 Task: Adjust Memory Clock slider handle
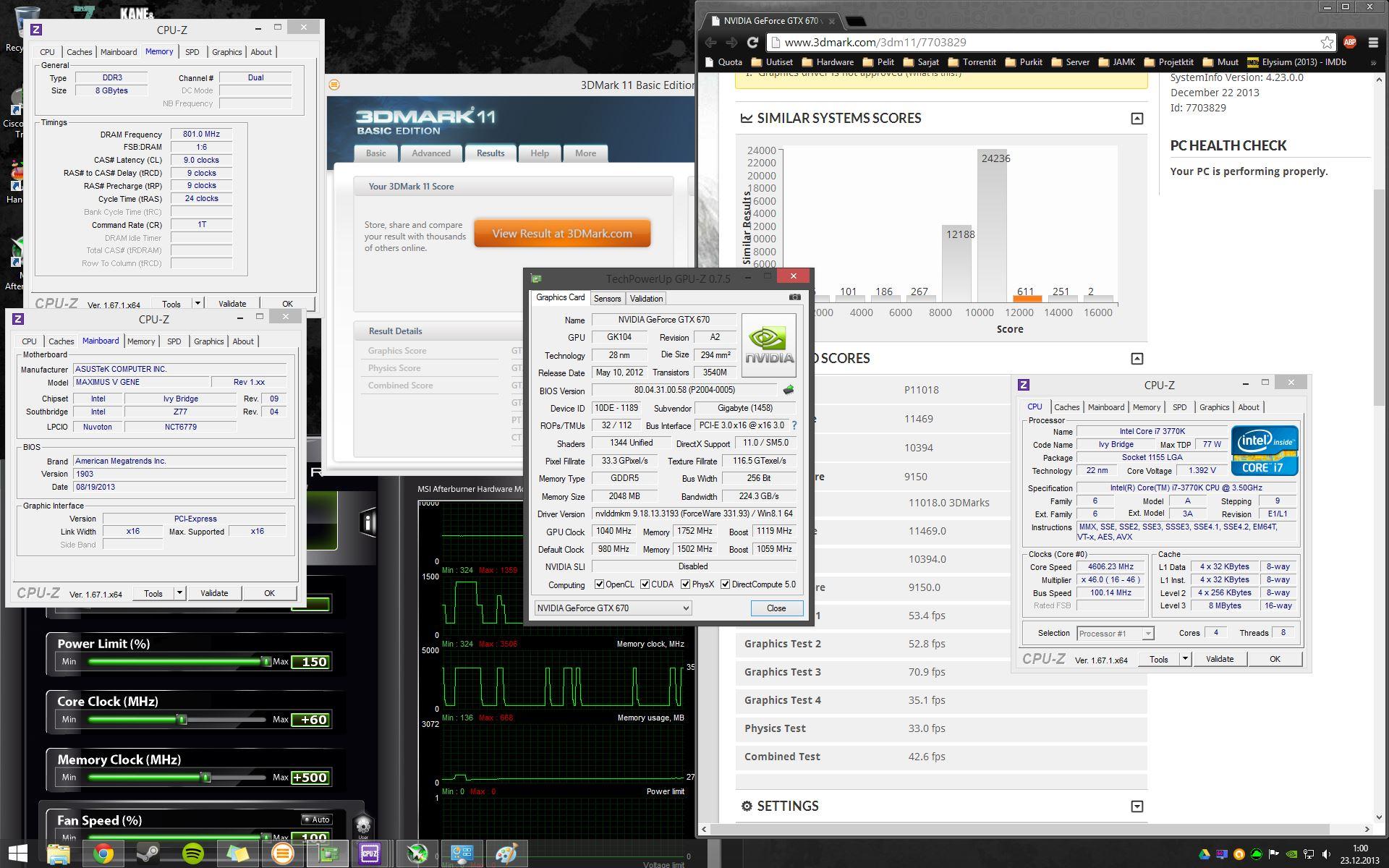point(206,778)
